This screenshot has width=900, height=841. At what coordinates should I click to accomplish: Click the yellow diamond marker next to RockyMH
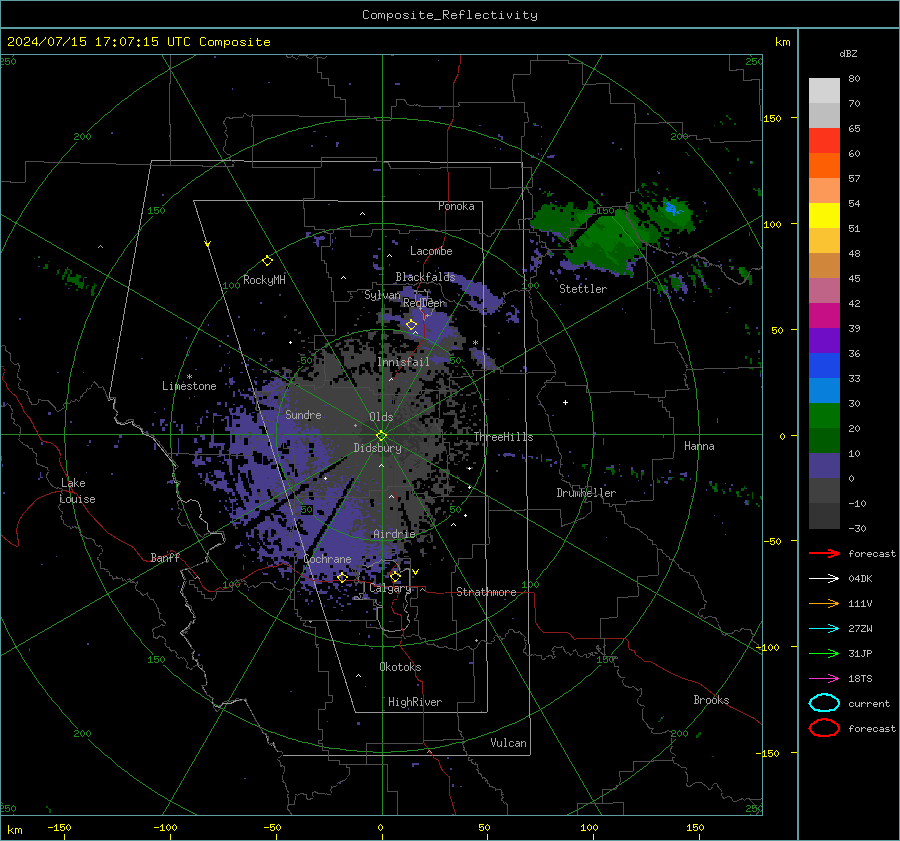267,261
